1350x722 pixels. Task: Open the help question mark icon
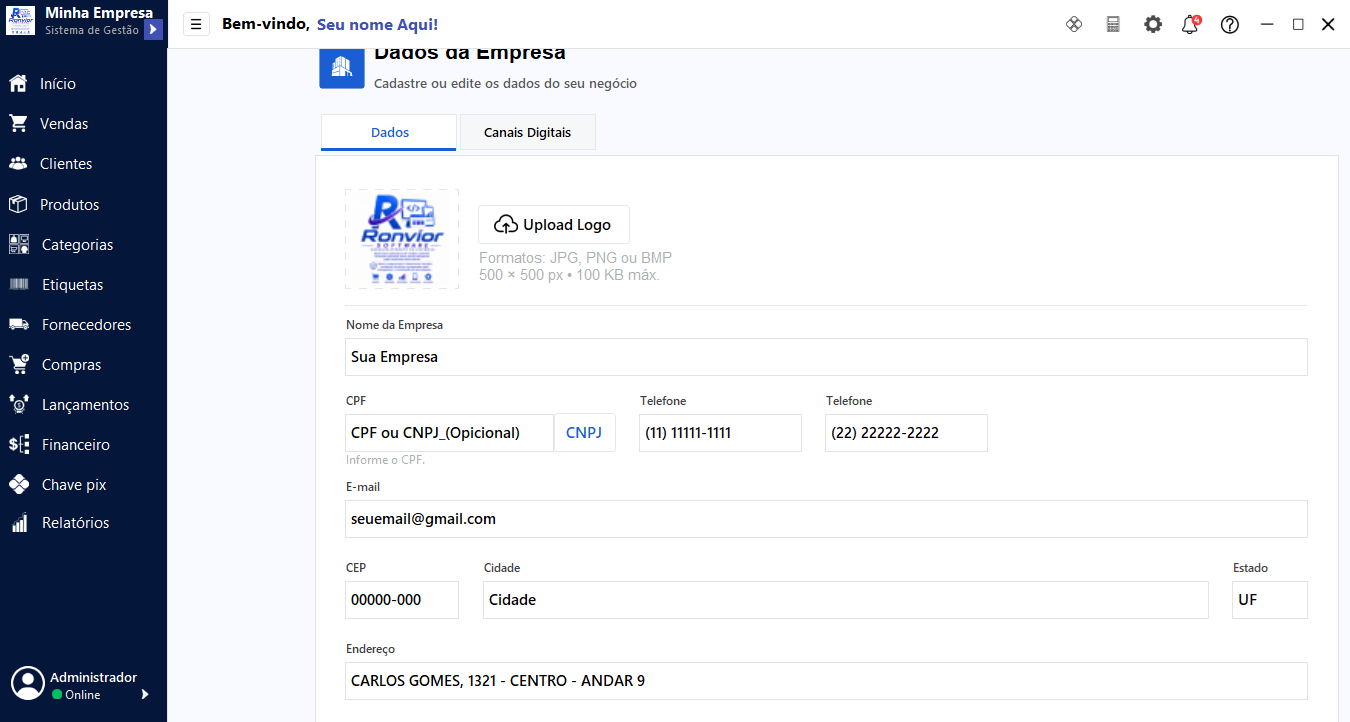[x=1230, y=25]
